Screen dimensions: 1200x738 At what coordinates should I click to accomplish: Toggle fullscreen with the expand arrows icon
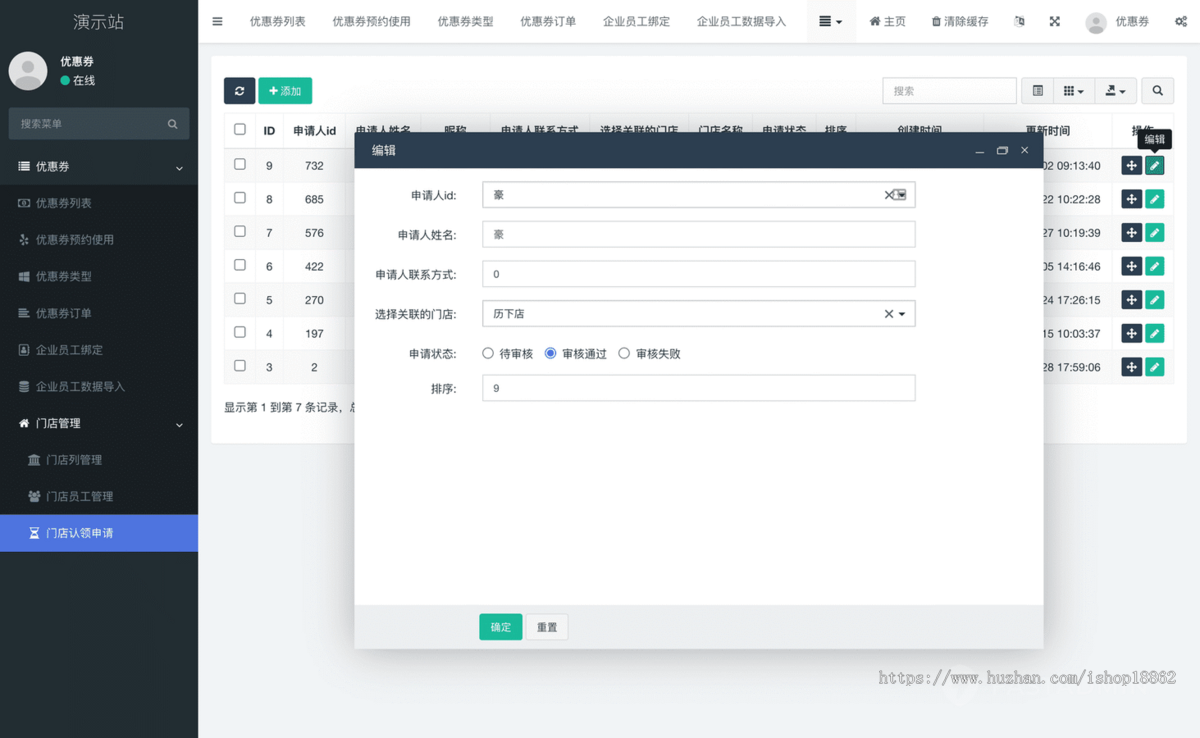pyautogui.click(x=1054, y=20)
